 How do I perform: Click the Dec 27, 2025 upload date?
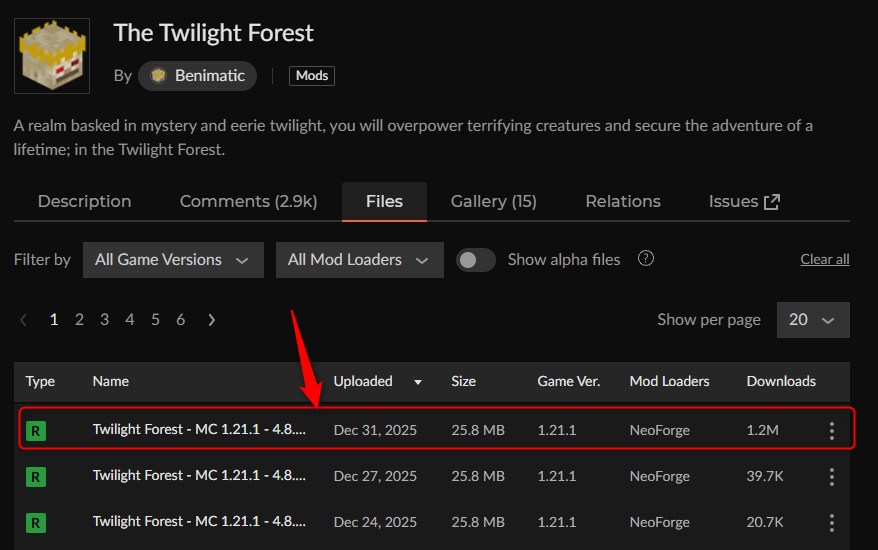pos(375,476)
